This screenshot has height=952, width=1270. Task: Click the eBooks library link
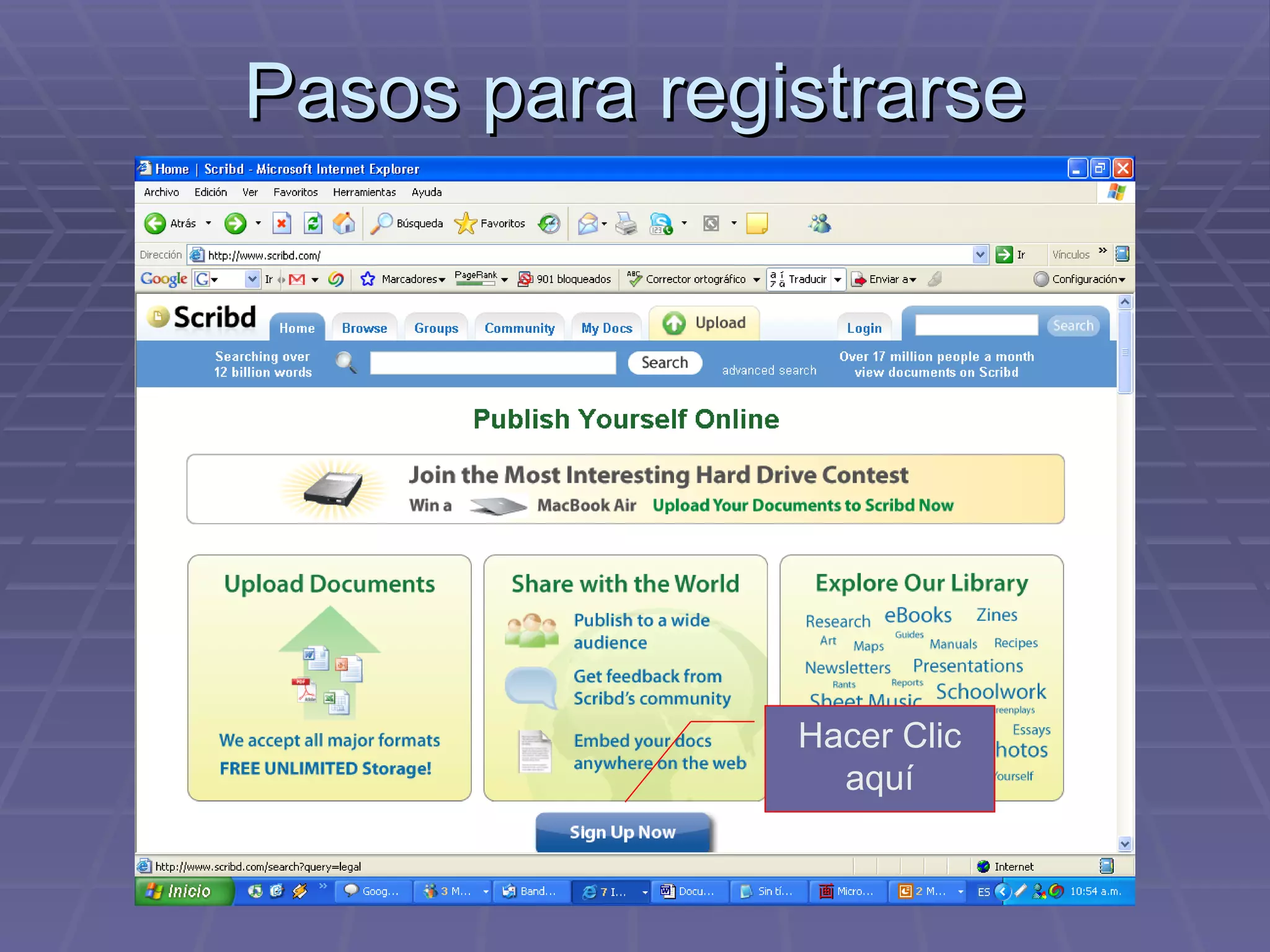[x=918, y=615]
